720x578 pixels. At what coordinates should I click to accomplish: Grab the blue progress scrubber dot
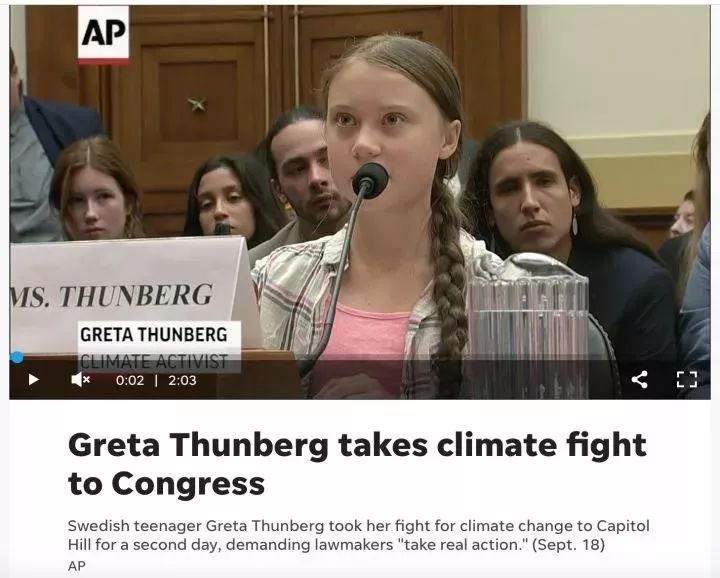point(17,357)
